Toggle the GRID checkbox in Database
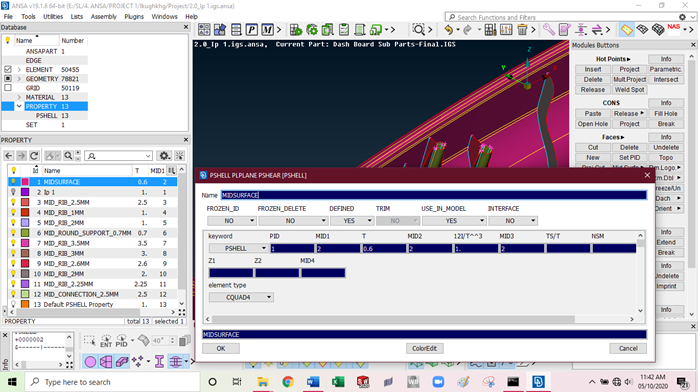This screenshot has height=392, width=698. click(8, 88)
